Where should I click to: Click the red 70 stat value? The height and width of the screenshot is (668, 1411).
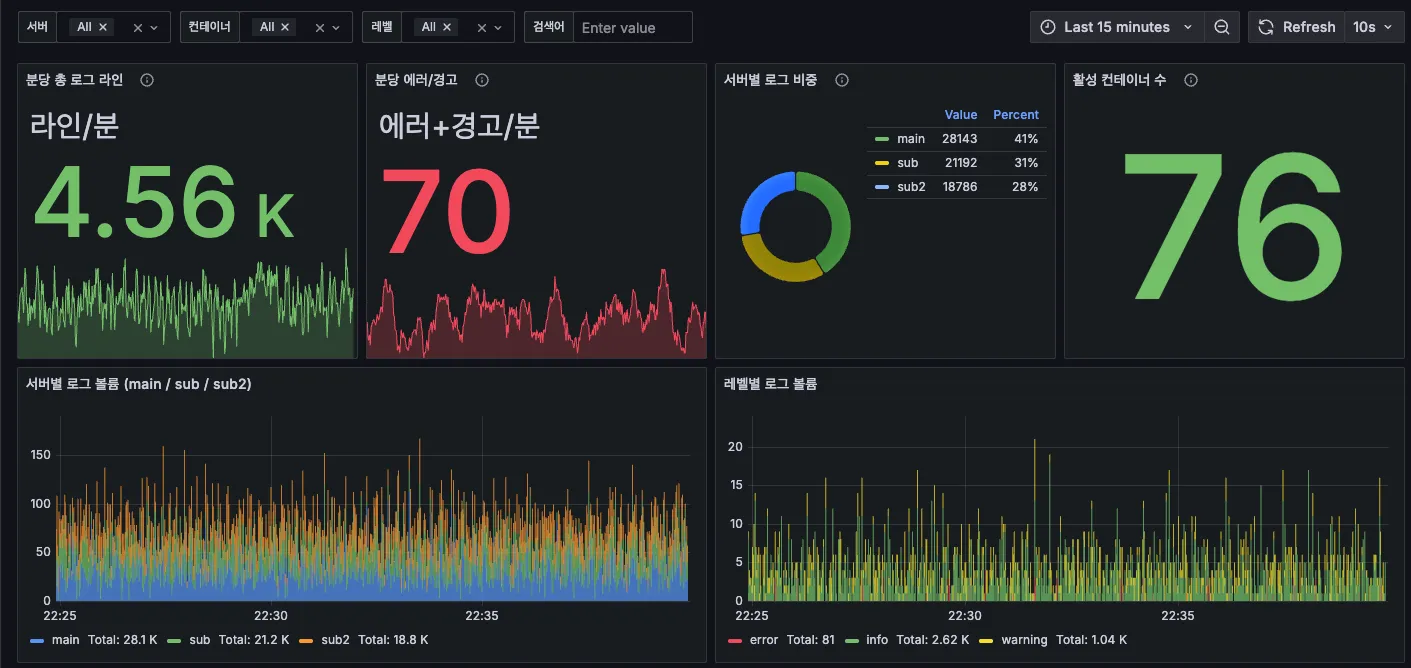(446, 212)
